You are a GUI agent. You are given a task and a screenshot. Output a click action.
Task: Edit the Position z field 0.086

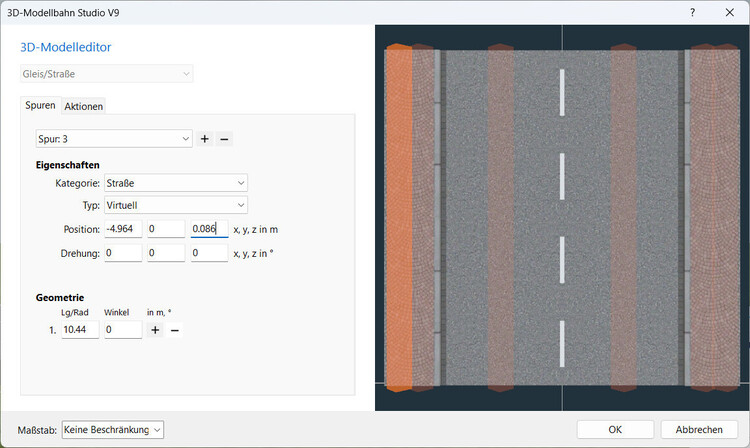[x=209, y=229]
